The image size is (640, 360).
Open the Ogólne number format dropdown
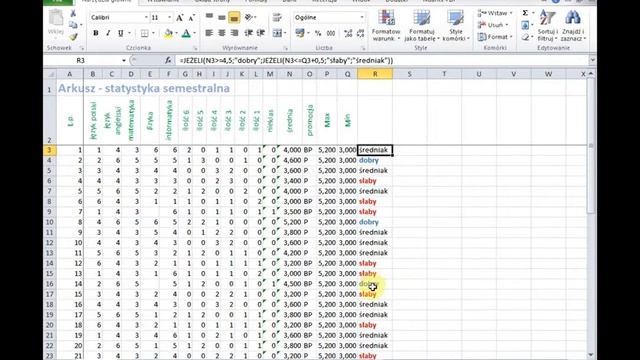[362, 18]
